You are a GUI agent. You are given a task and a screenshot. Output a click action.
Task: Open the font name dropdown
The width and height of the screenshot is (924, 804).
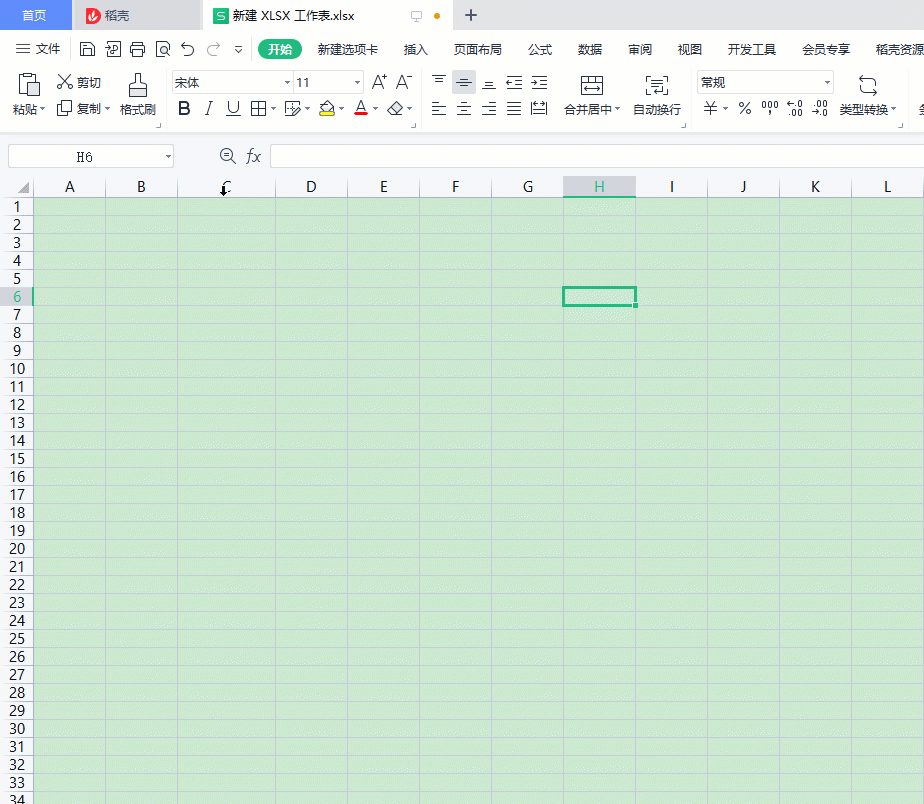coord(288,83)
